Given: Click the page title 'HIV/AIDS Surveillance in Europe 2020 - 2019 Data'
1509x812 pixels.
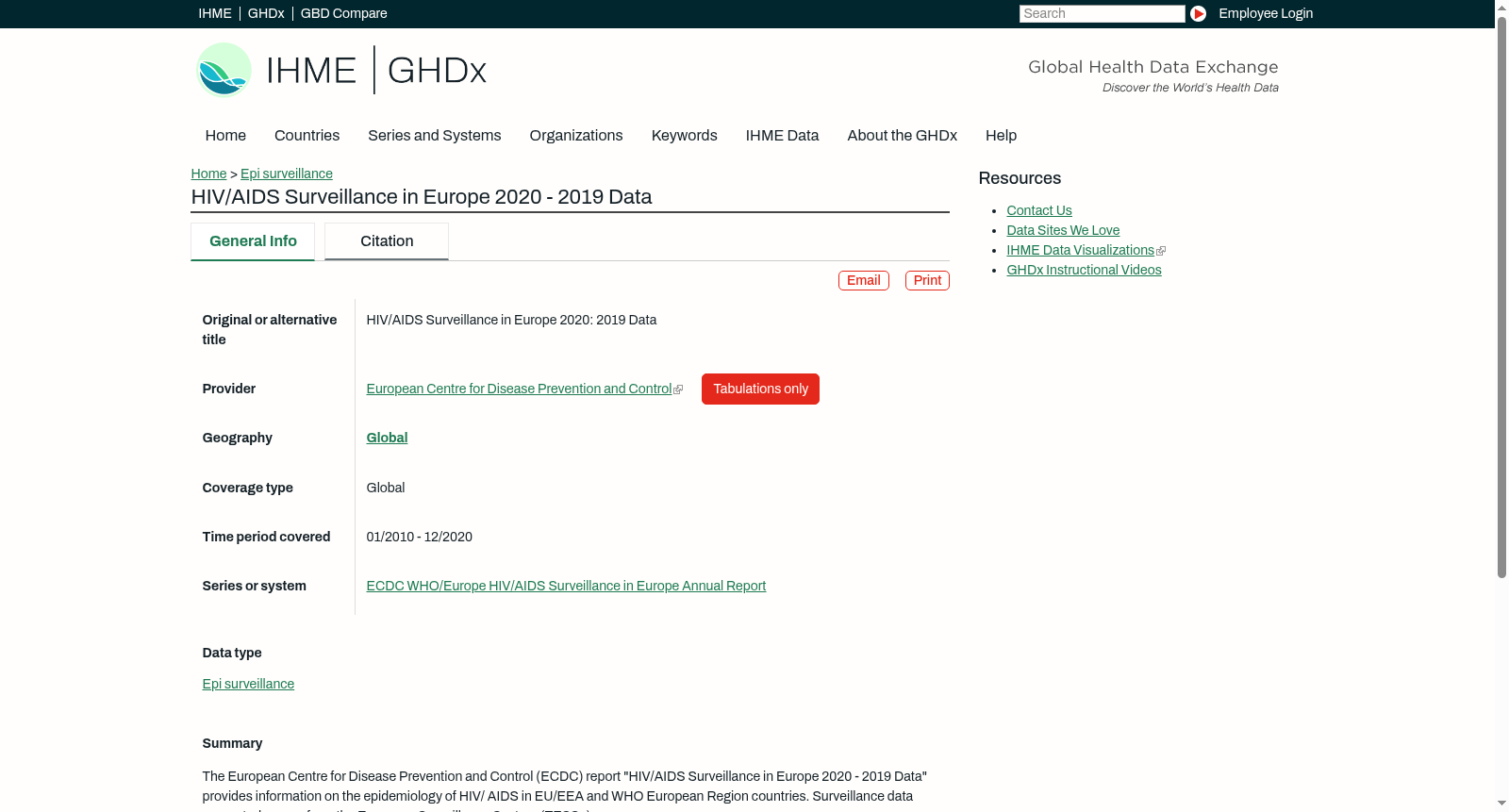Looking at the screenshot, I should point(422,197).
